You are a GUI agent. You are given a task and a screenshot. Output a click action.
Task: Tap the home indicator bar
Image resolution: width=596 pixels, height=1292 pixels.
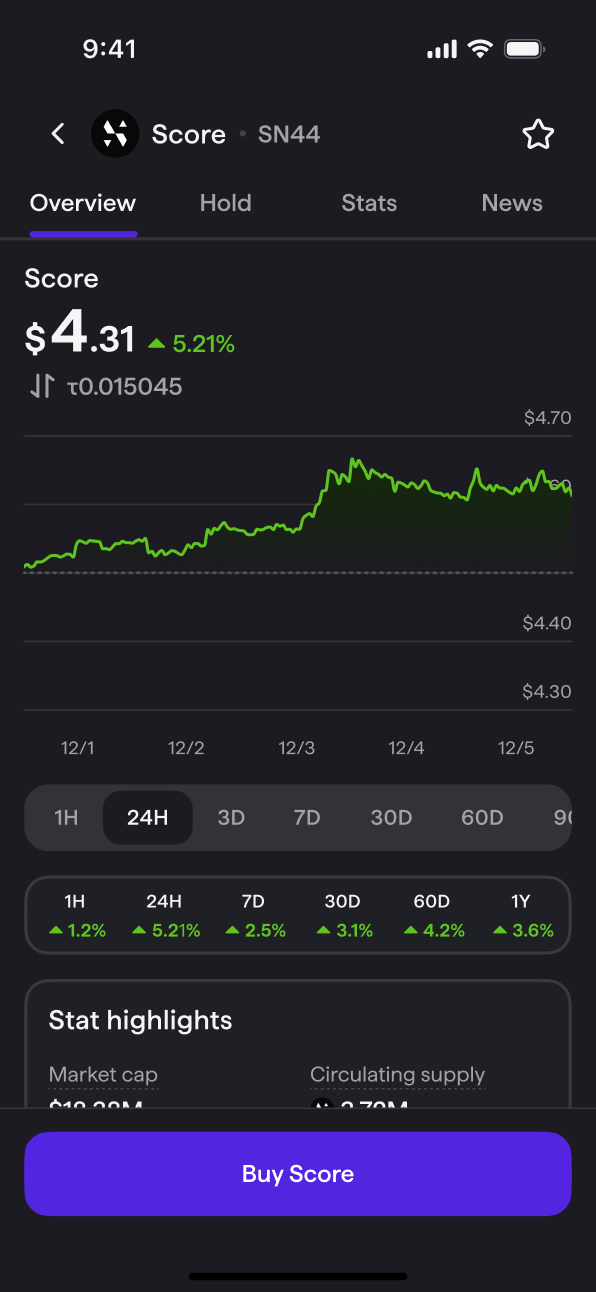coord(298,1276)
